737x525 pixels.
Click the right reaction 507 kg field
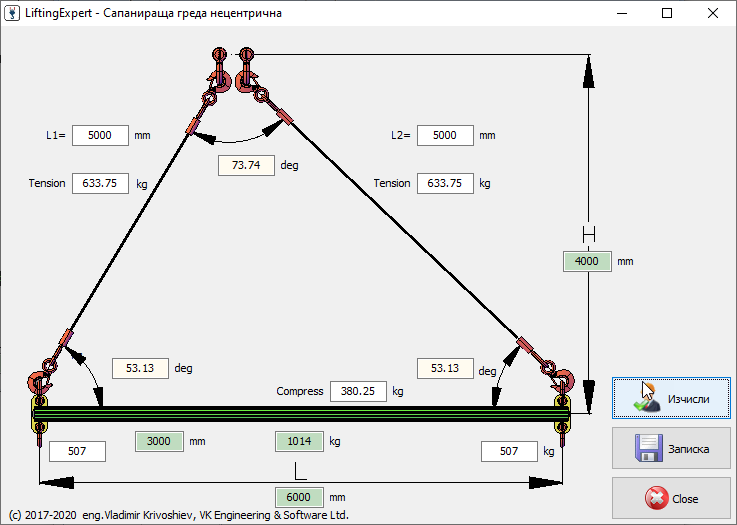(508, 452)
